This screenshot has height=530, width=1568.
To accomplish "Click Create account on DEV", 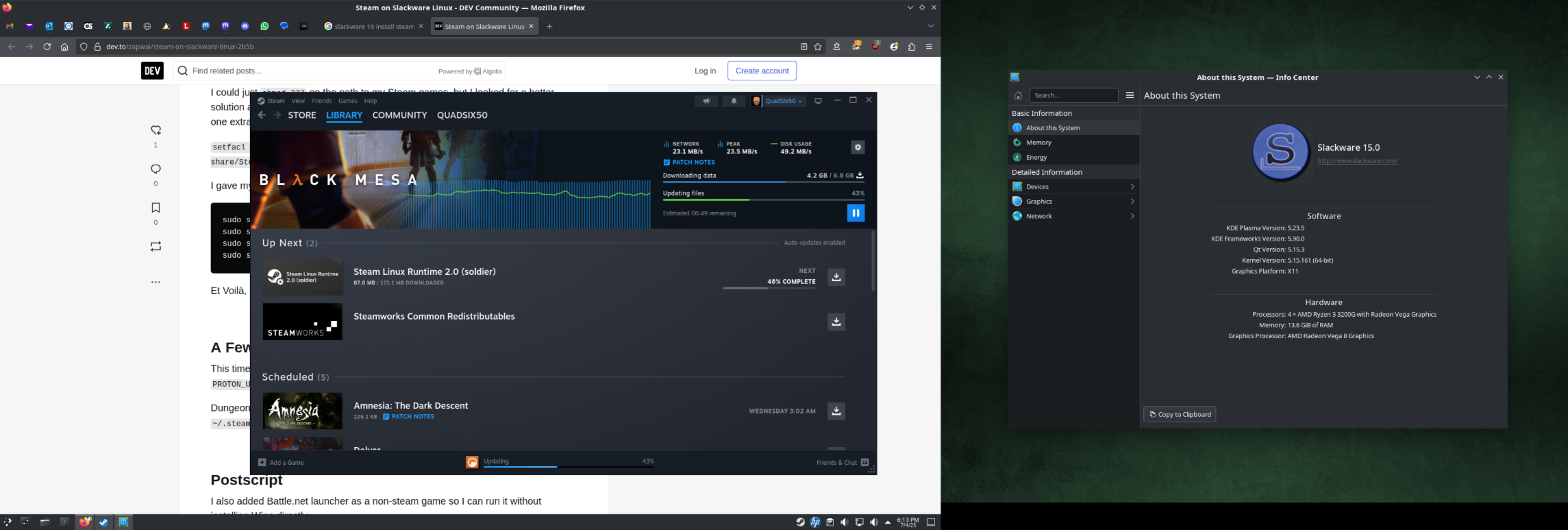I will [x=762, y=71].
